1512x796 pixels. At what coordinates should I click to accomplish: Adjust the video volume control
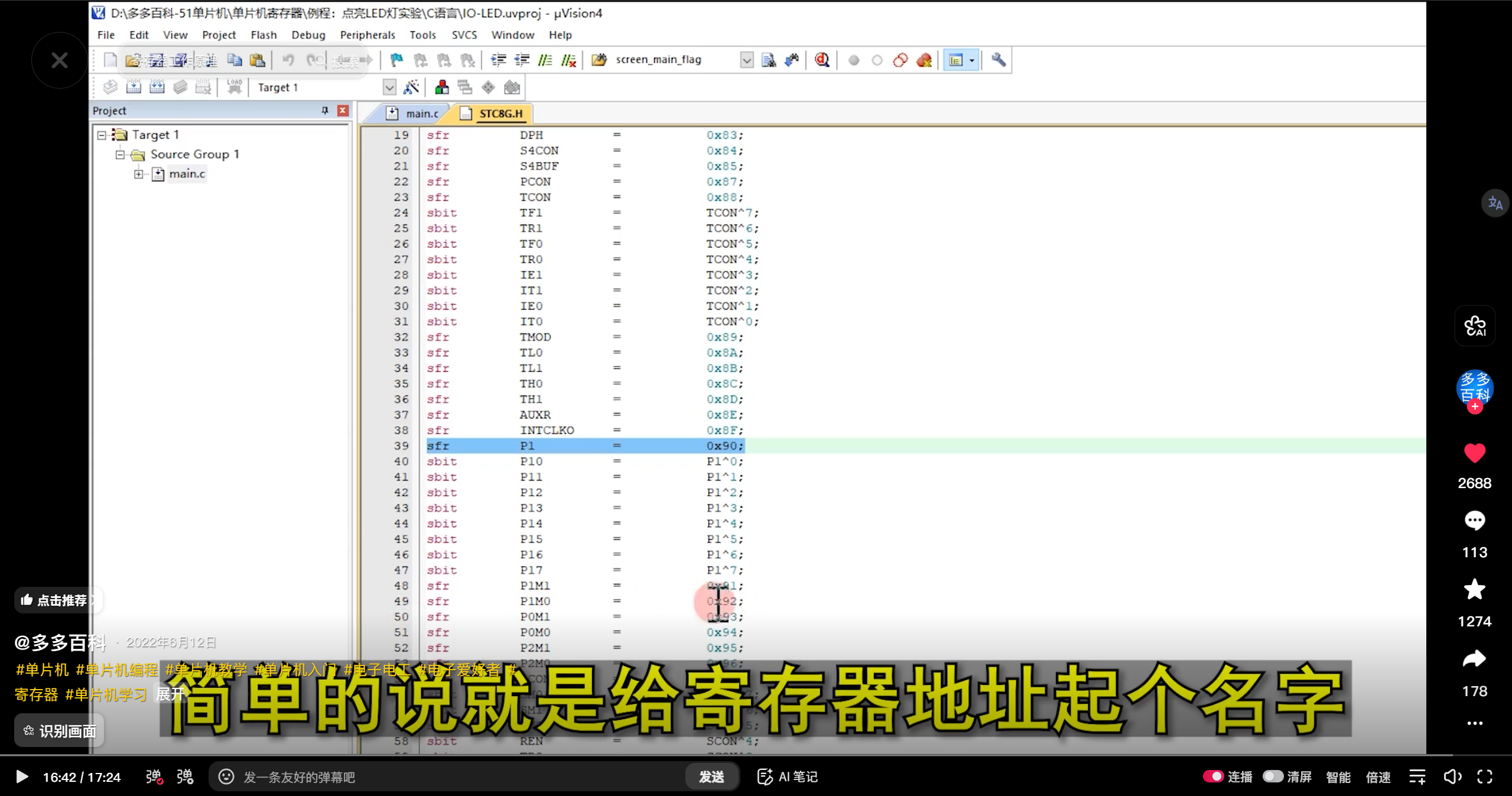(x=1454, y=776)
